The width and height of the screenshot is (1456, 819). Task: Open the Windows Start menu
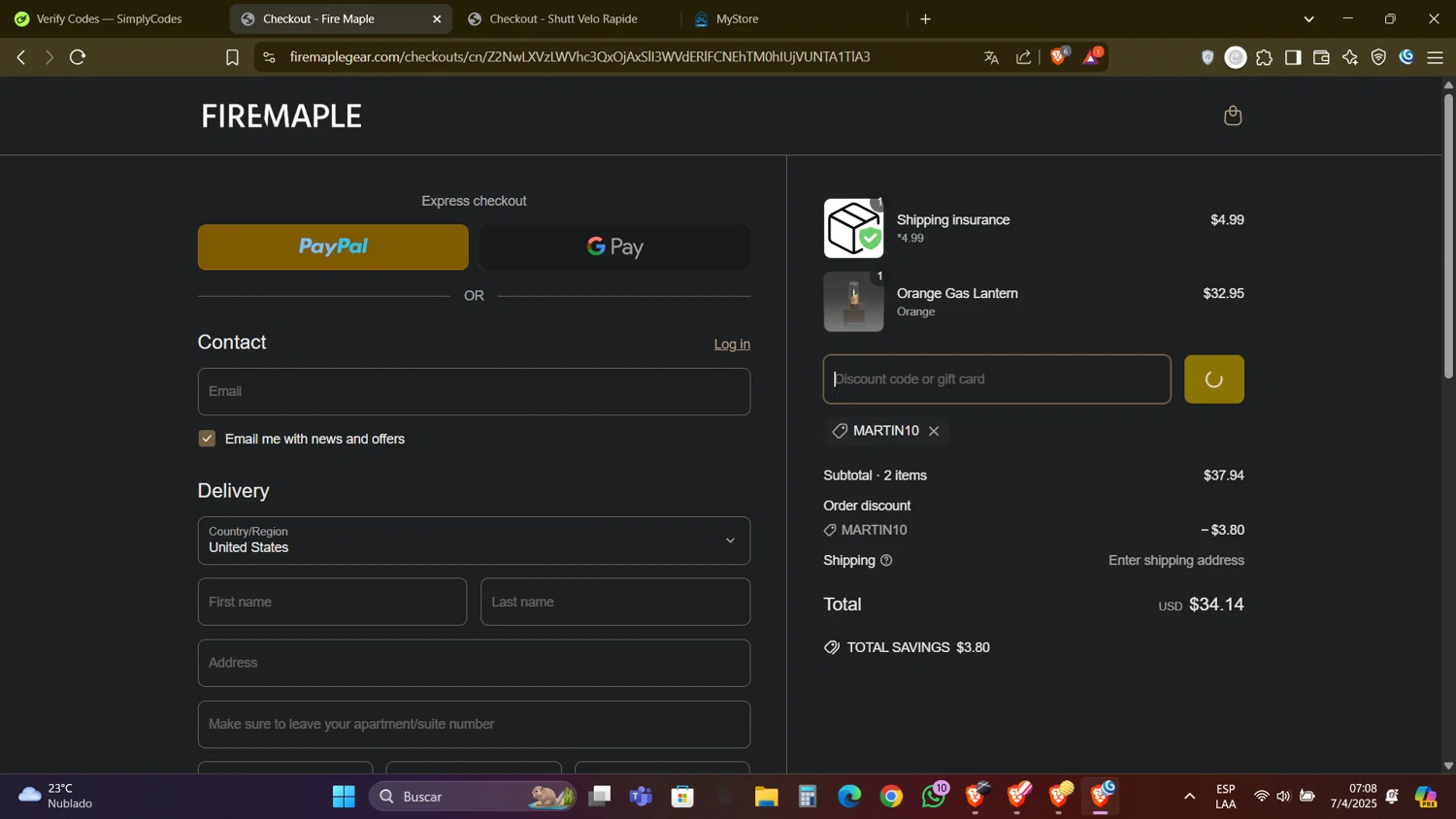pyautogui.click(x=344, y=797)
